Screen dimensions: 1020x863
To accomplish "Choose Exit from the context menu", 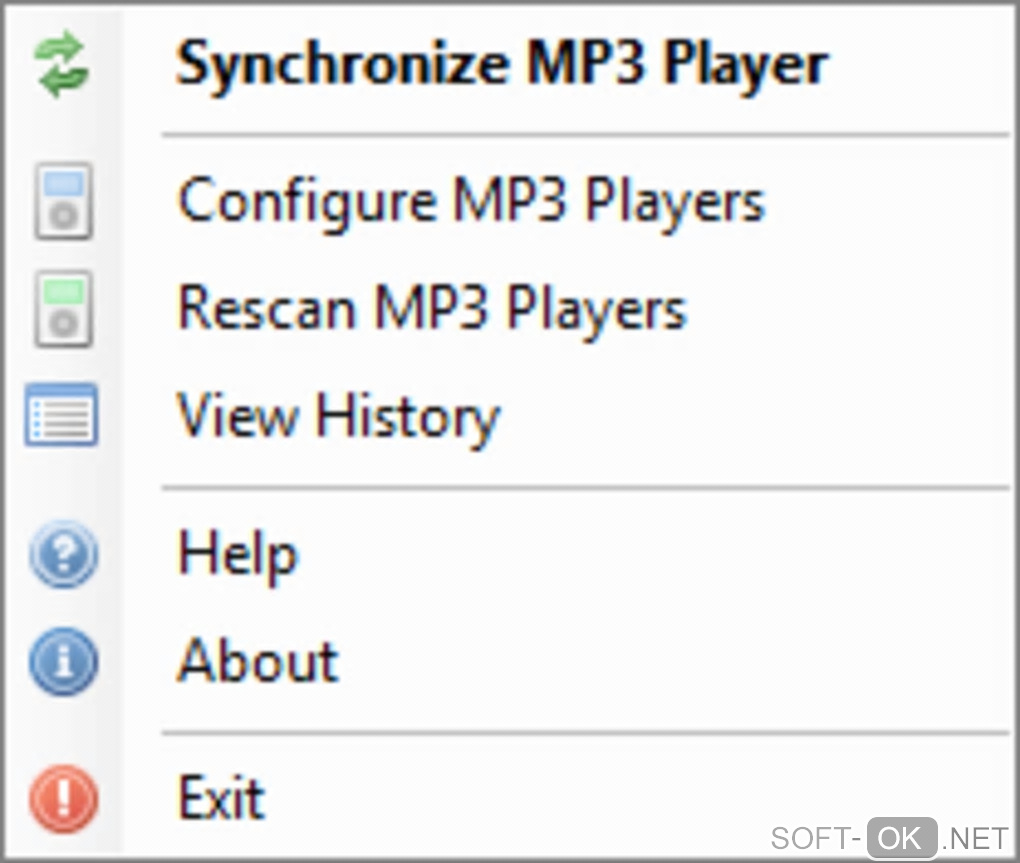I will tap(221, 798).
